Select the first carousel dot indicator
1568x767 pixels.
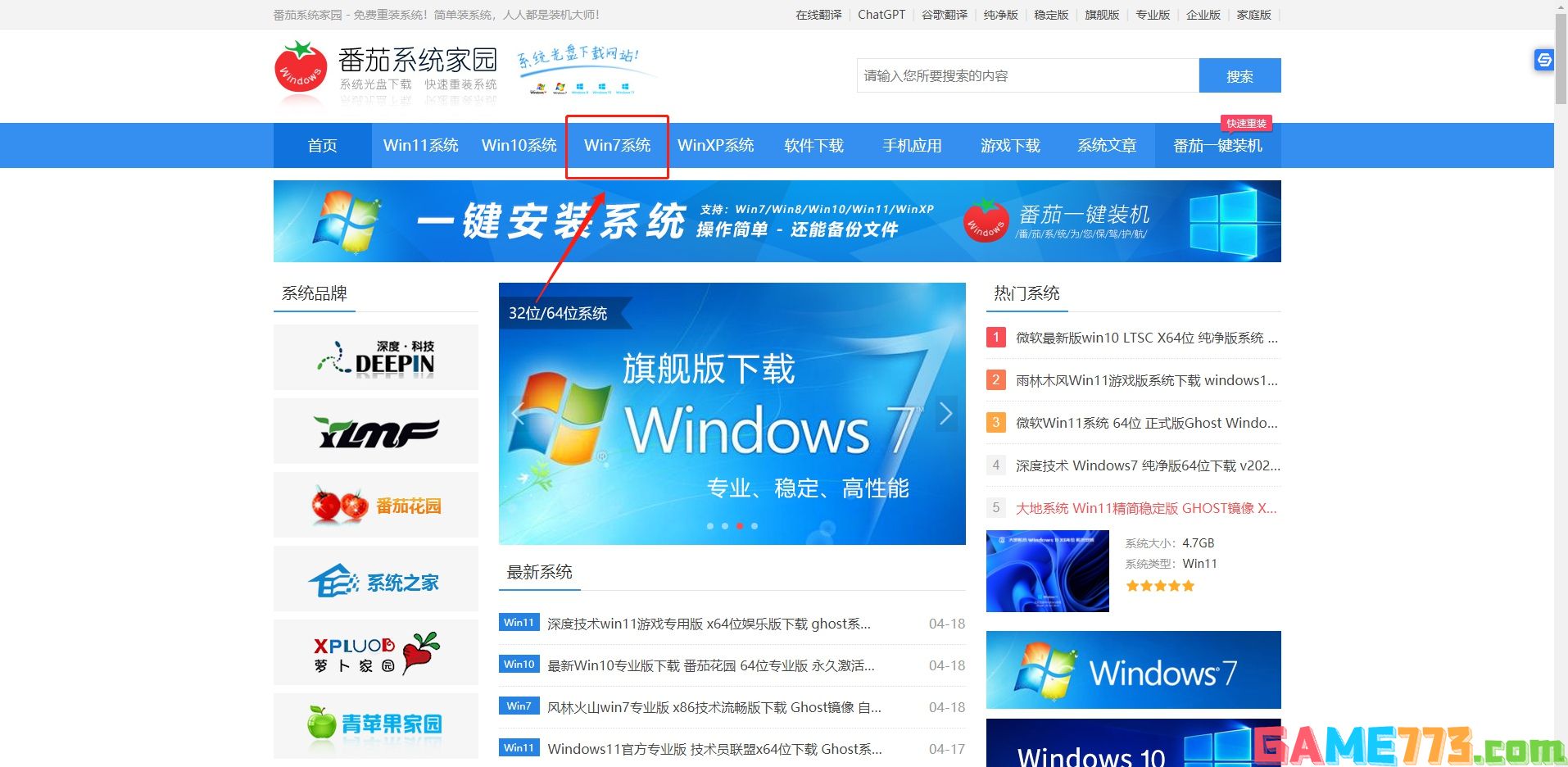[710, 526]
